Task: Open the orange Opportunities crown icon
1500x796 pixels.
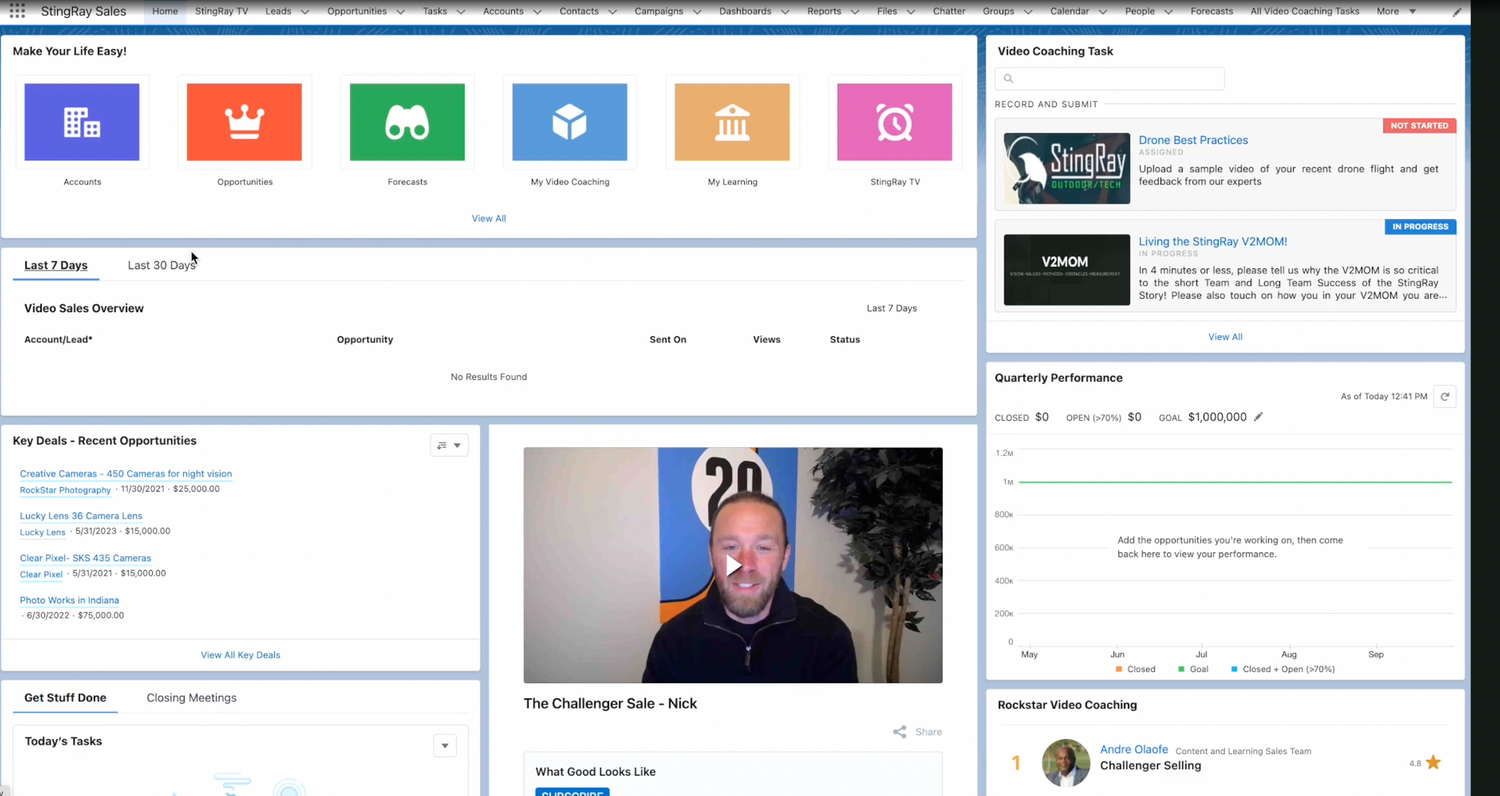Action: pos(244,122)
